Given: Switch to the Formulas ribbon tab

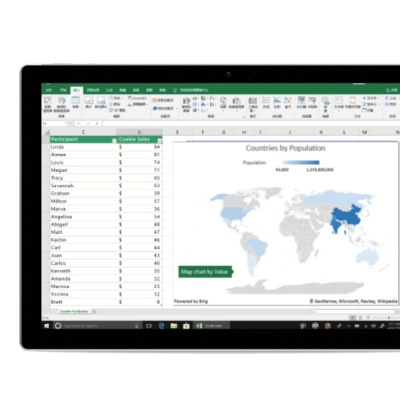Looking at the screenshot, I should coord(110,90).
